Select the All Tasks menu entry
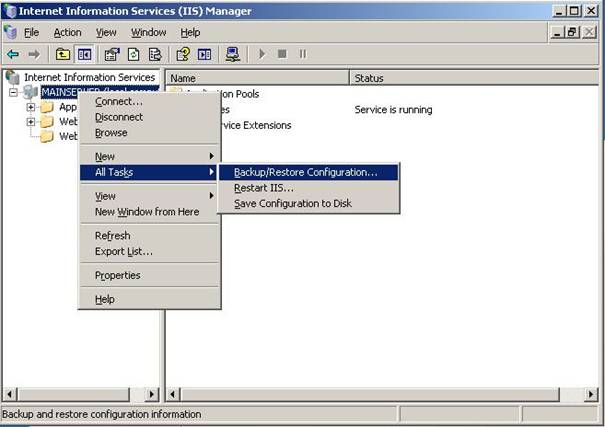Screen dimensions: 605x427 (x=148, y=172)
